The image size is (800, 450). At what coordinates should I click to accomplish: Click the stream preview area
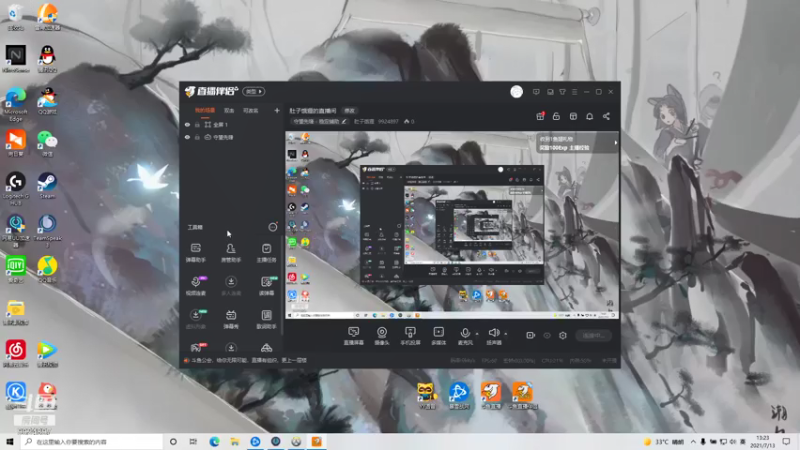coord(452,226)
